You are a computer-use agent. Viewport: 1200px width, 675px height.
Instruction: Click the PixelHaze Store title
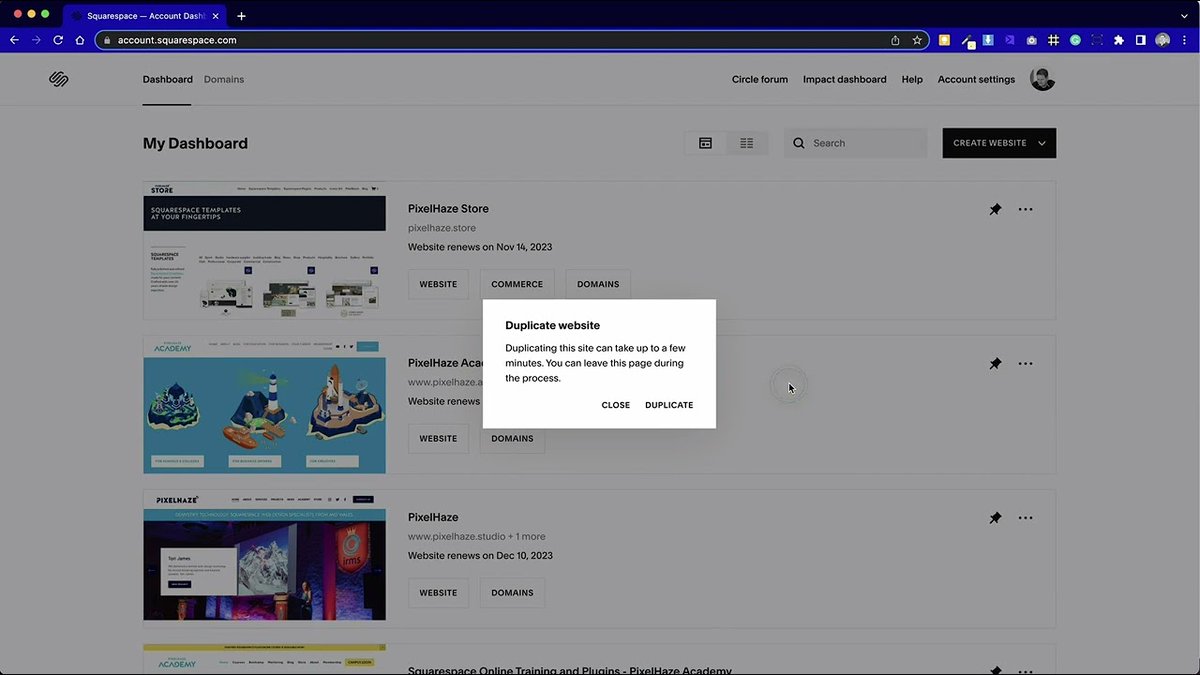pyautogui.click(x=448, y=208)
